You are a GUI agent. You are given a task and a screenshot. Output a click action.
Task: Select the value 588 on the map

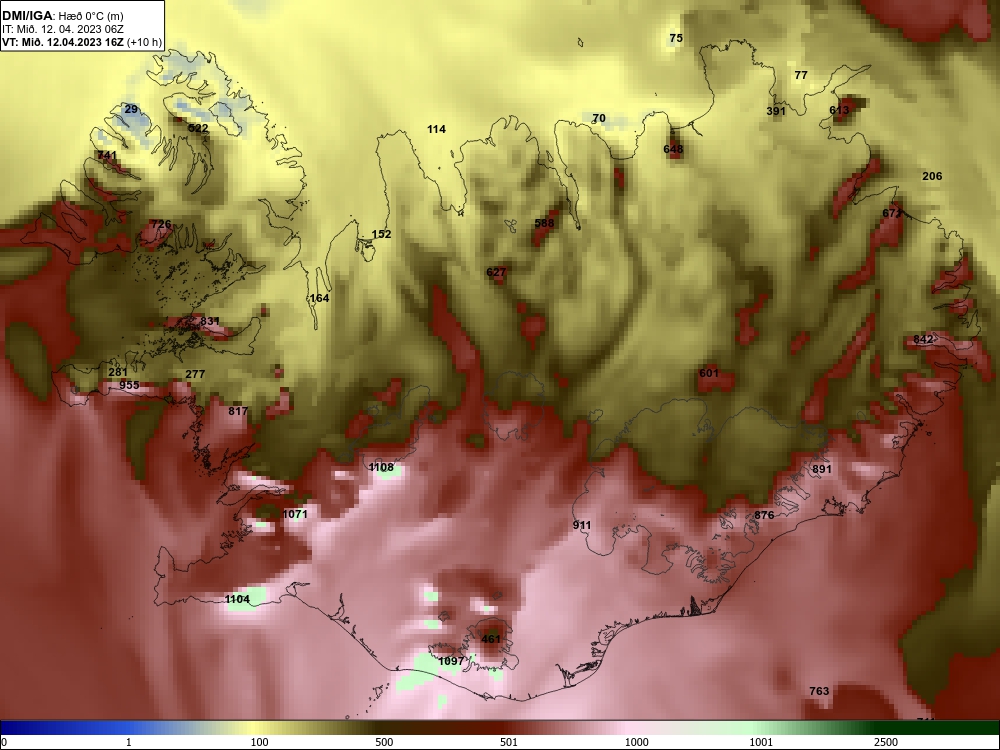(544, 223)
